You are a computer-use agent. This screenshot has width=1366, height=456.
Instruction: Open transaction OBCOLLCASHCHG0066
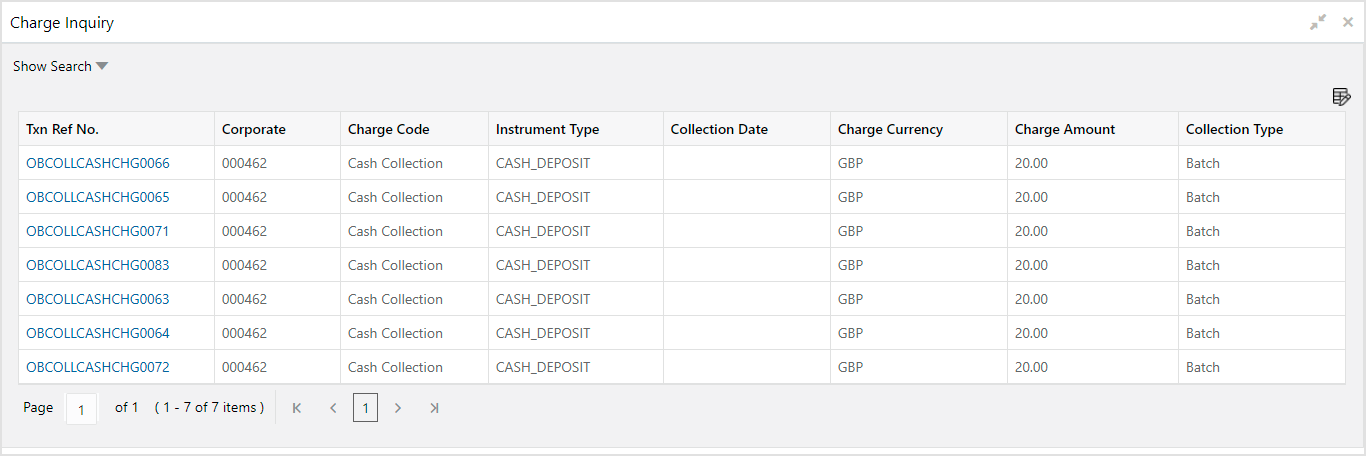pos(98,163)
